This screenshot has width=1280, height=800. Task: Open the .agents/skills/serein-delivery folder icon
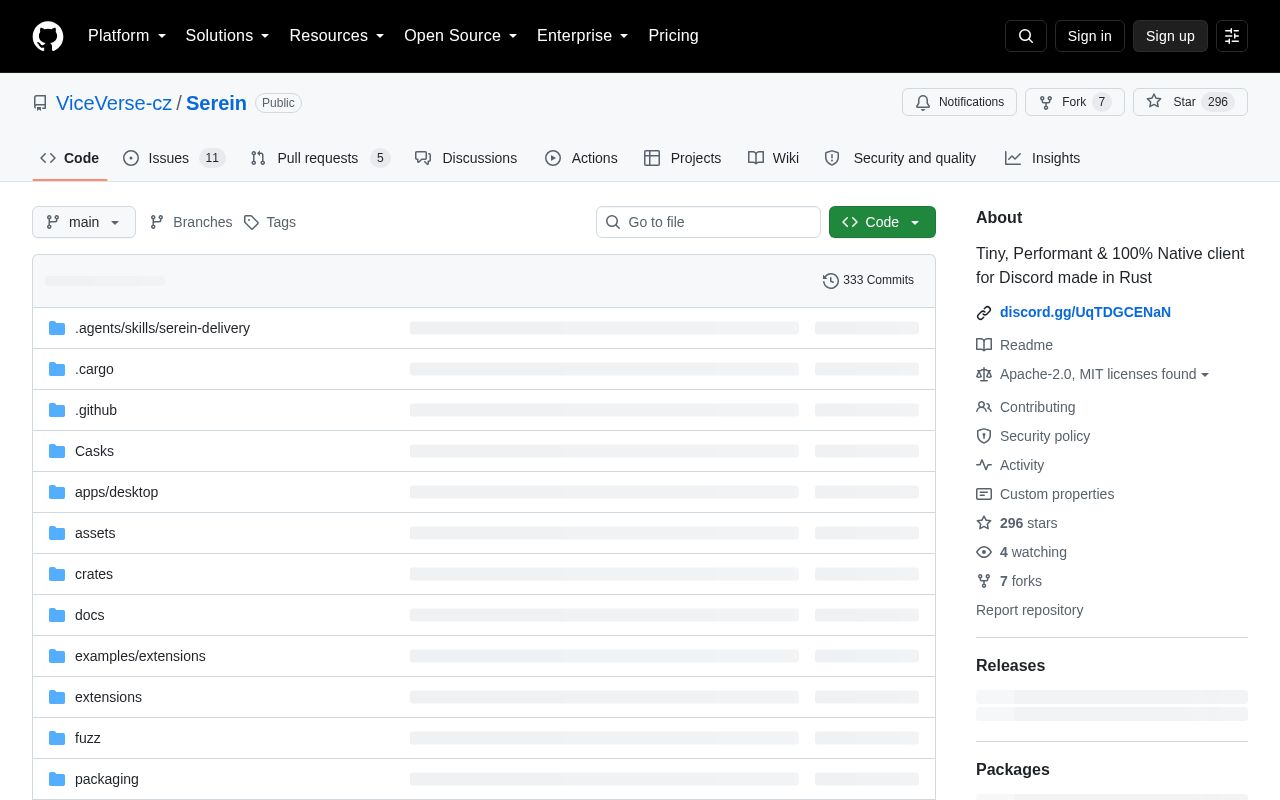tap(57, 328)
